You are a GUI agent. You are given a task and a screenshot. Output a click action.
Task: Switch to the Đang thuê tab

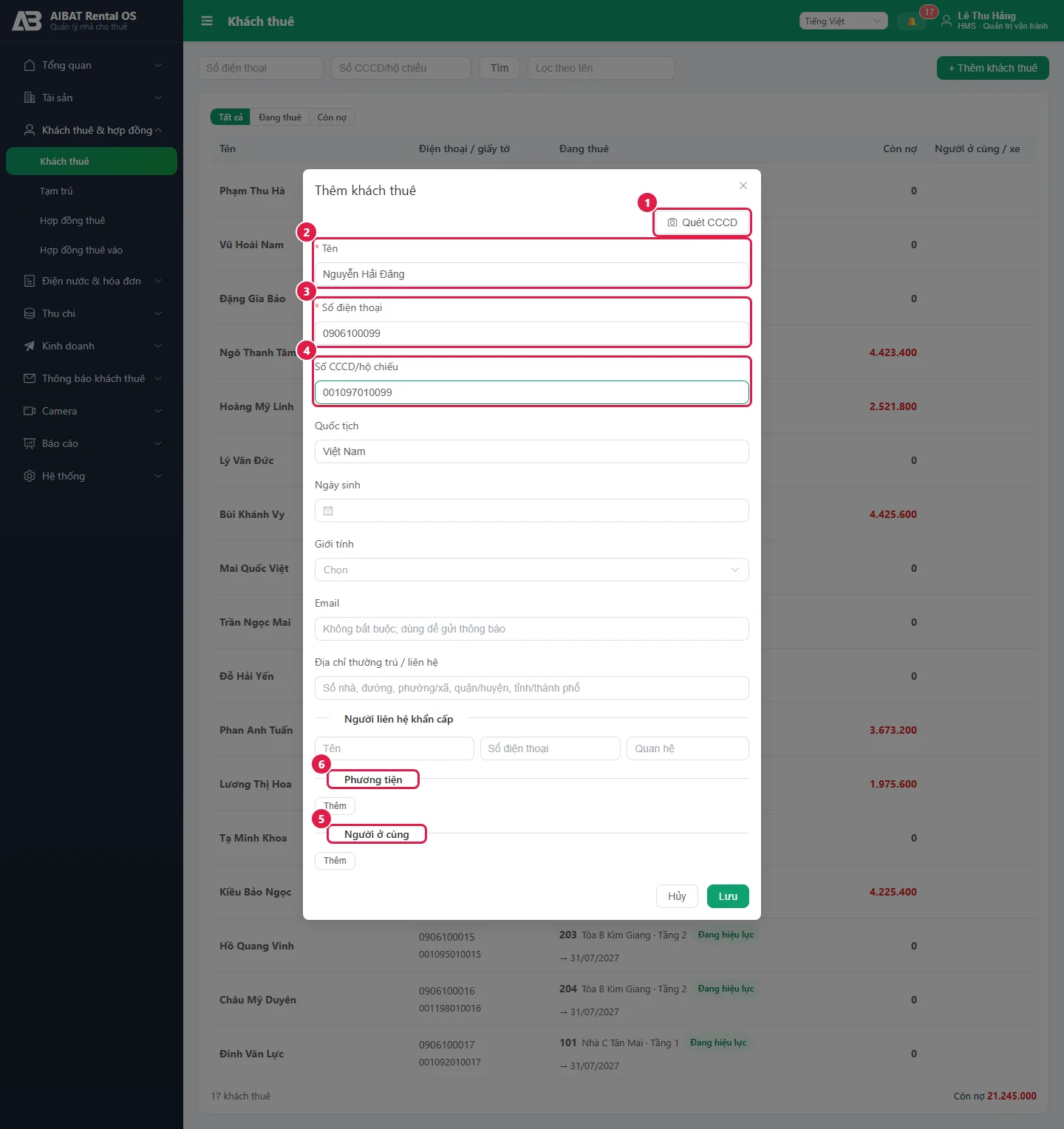coord(280,117)
